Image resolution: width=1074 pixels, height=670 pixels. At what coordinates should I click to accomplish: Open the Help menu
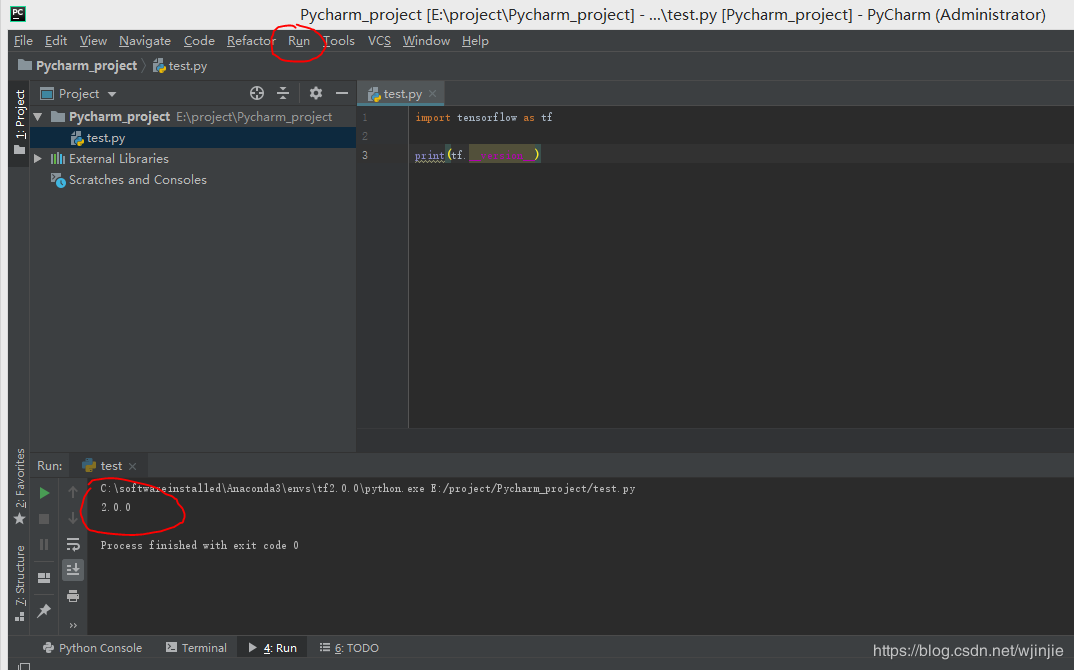[x=475, y=41]
